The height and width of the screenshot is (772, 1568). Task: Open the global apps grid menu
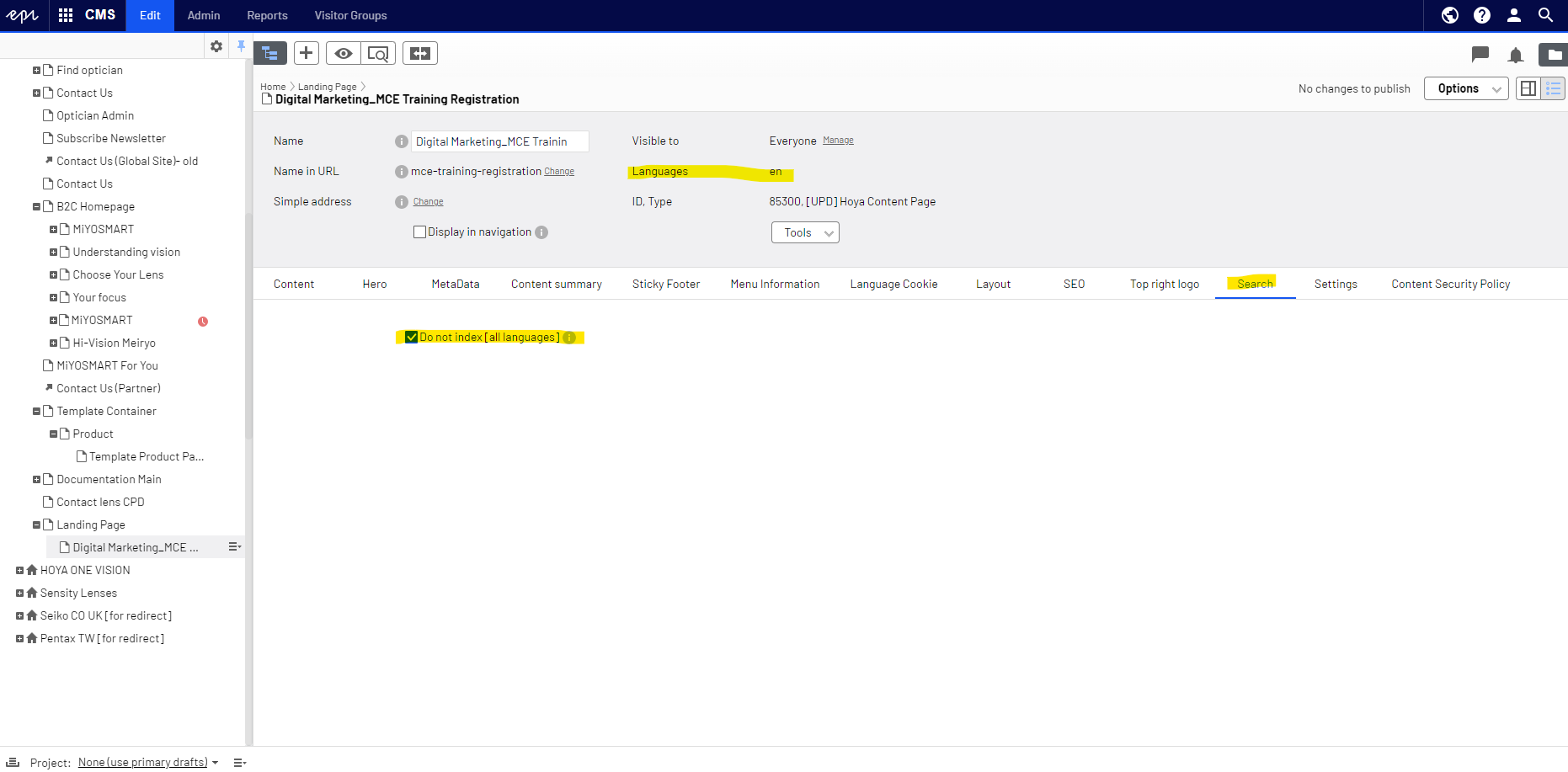pyautogui.click(x=66, y=15)
